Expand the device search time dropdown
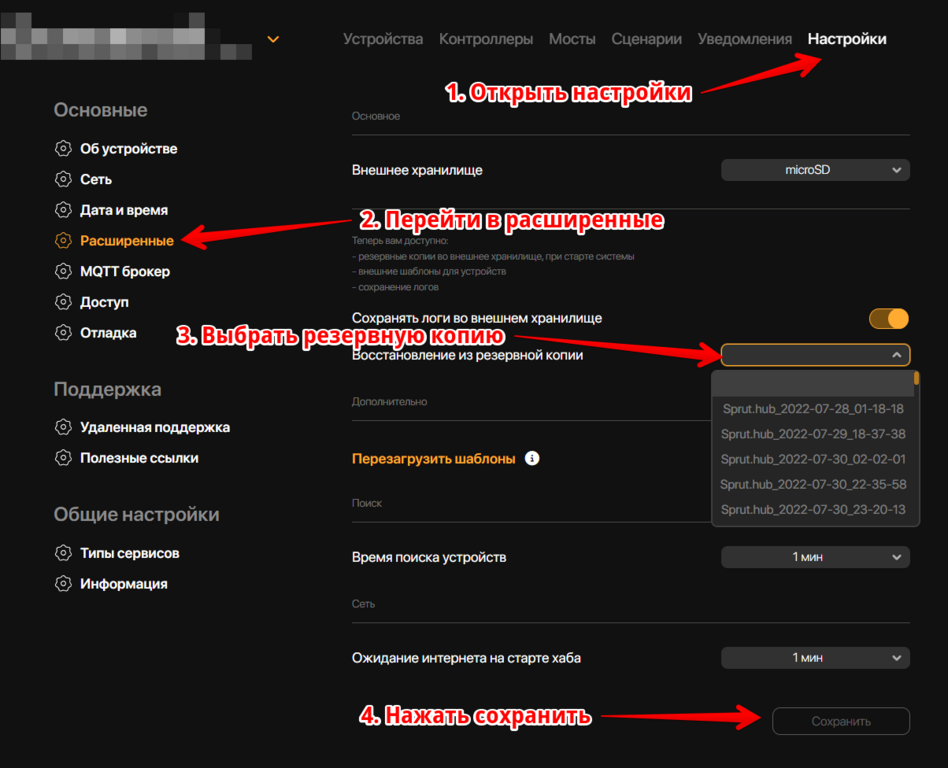Screen dimensions: 948x768 [x=815, y=557]
